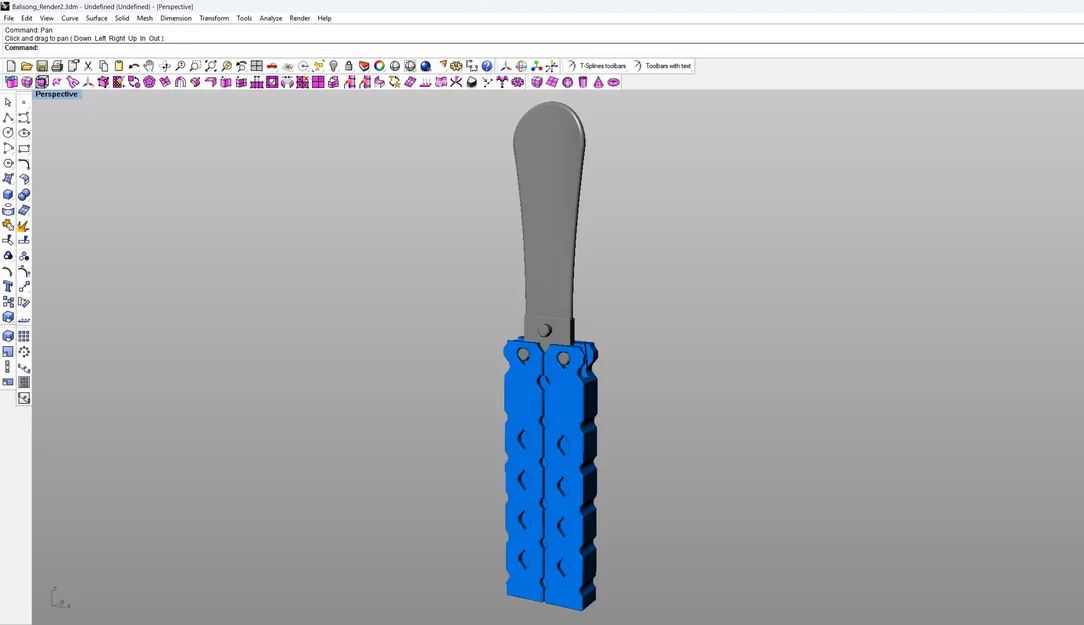
Task: Select the Explode tool in sidebar
Action: [24, 225]
